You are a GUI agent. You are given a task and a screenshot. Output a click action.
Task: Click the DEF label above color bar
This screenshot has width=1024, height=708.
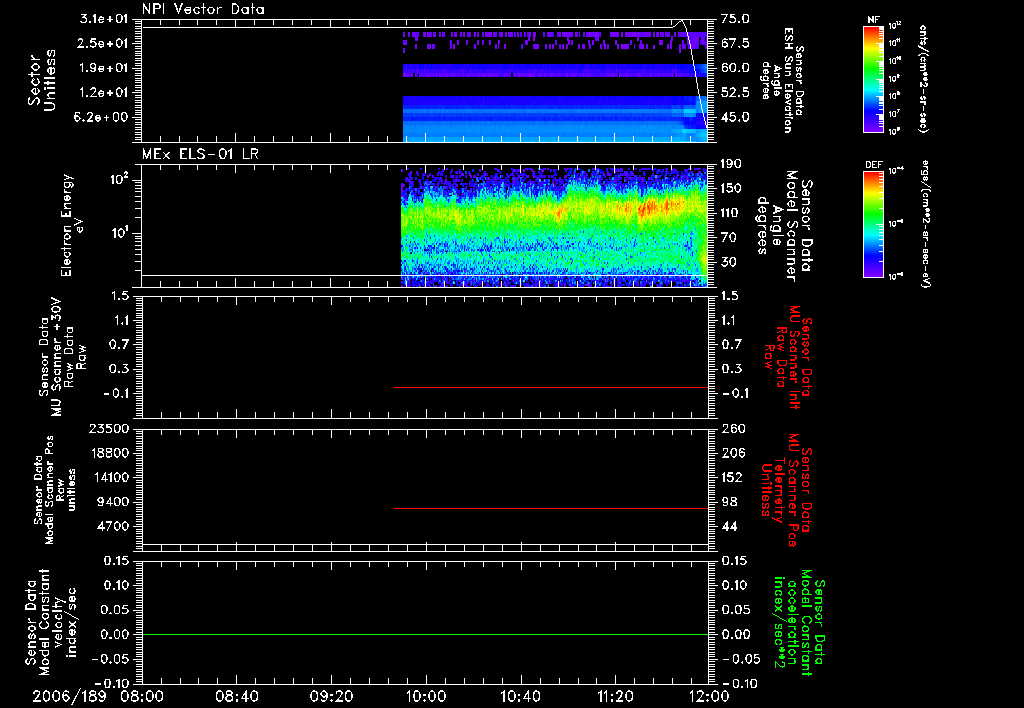(x=873, y=165)
